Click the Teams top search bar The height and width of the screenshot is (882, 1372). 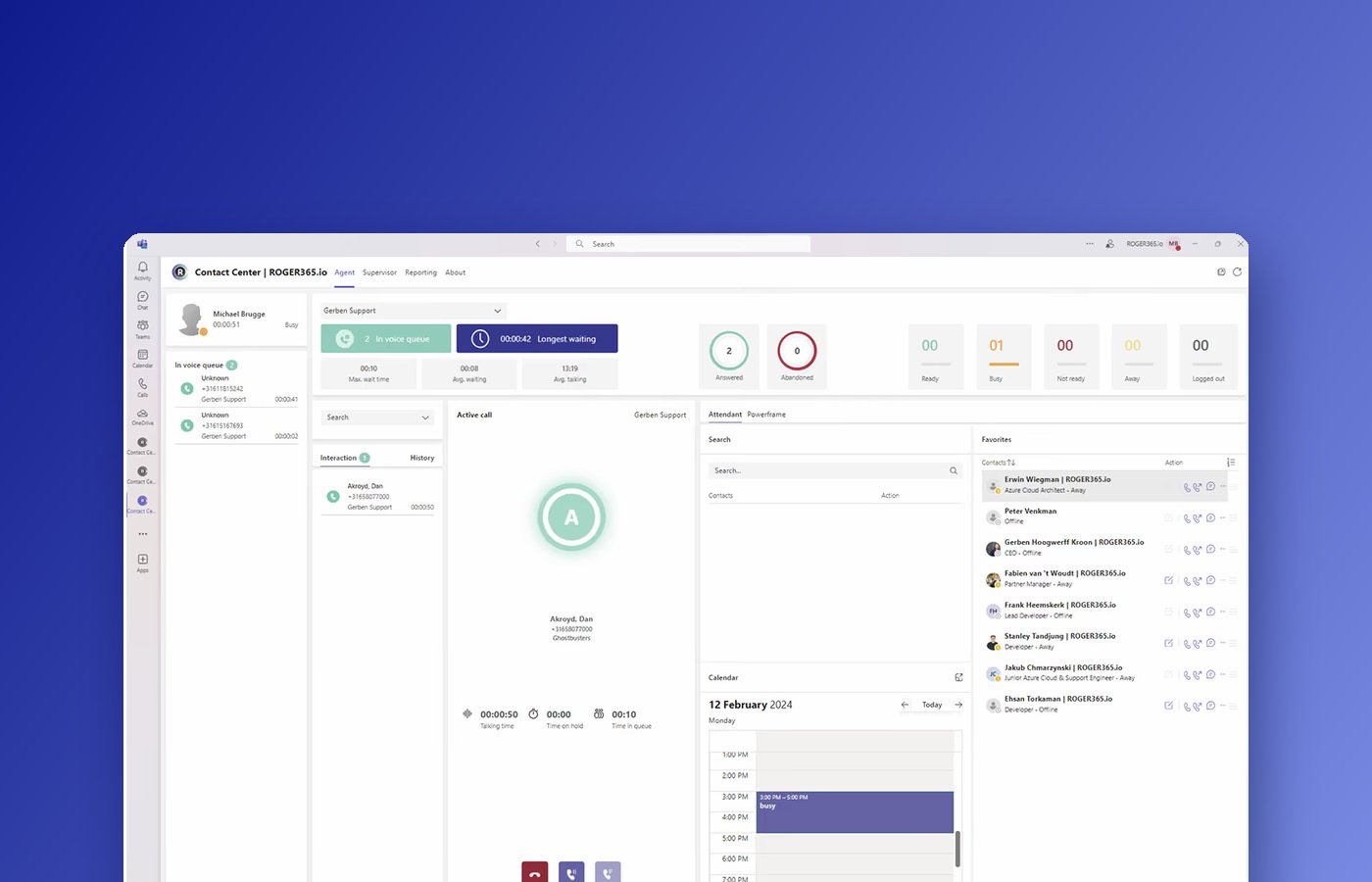(x=688, y=244)
